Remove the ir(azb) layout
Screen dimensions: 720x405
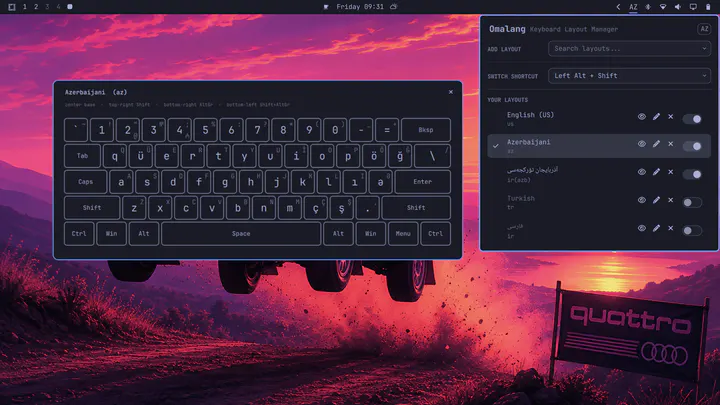tap(670, 172)
